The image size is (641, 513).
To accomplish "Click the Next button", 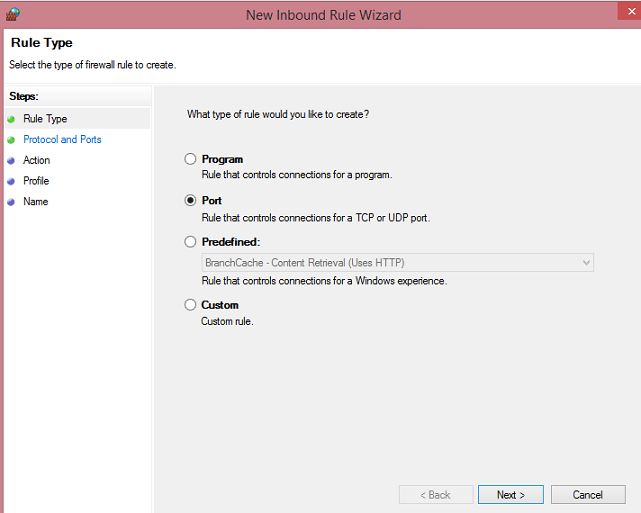I will click(511, 495).
